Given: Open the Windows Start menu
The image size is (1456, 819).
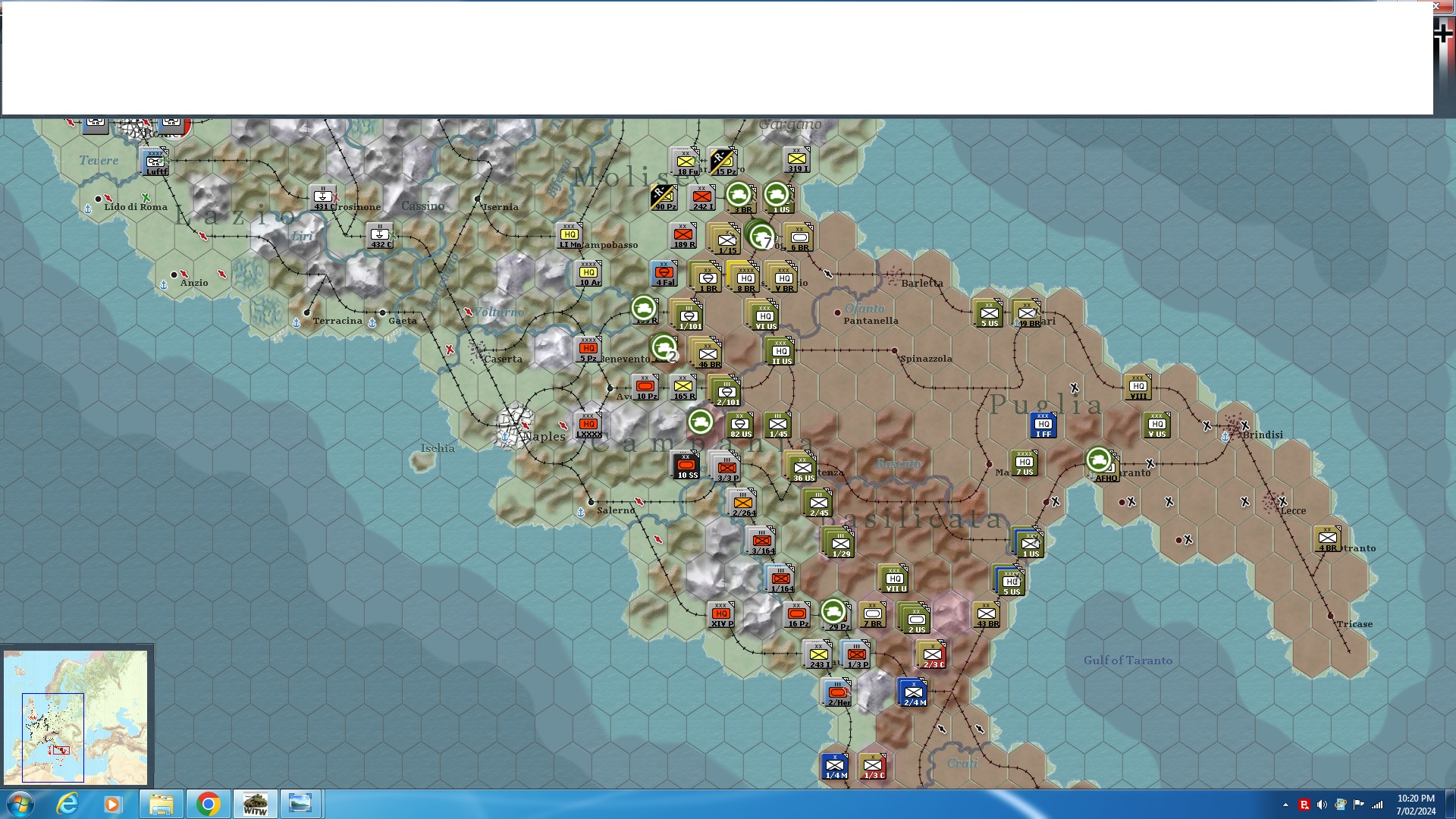Looking at the screenshot, I should point(20,804).
